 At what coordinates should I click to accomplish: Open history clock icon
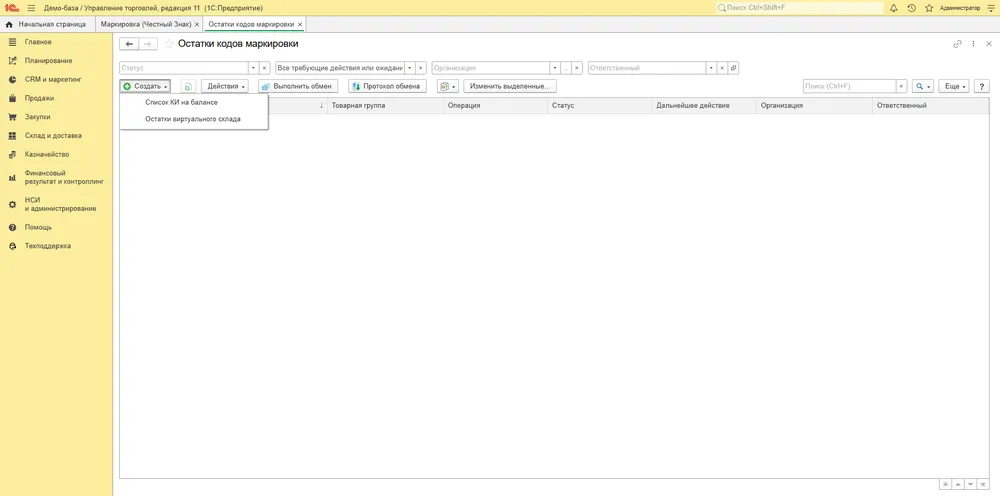coord(911,8)
